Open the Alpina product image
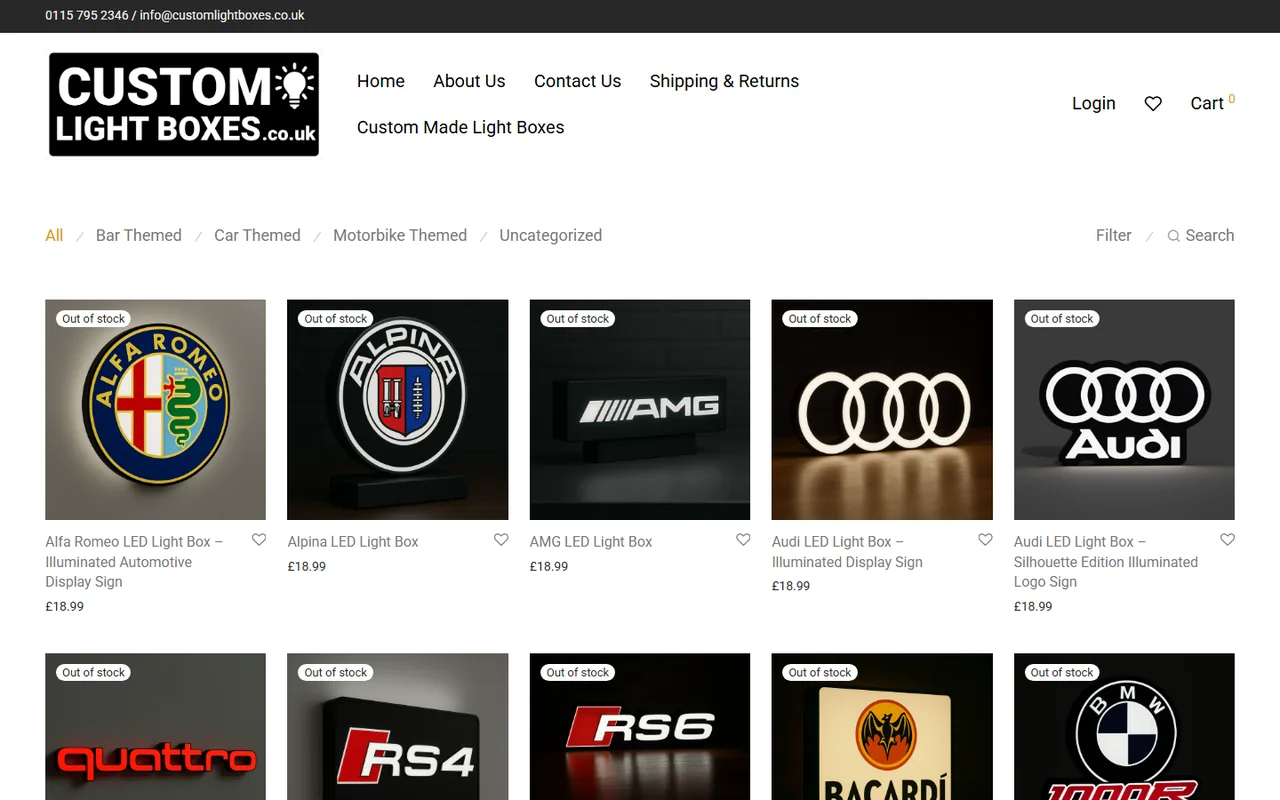Screen dimensions: 1280x800 [x=397, y=410]
